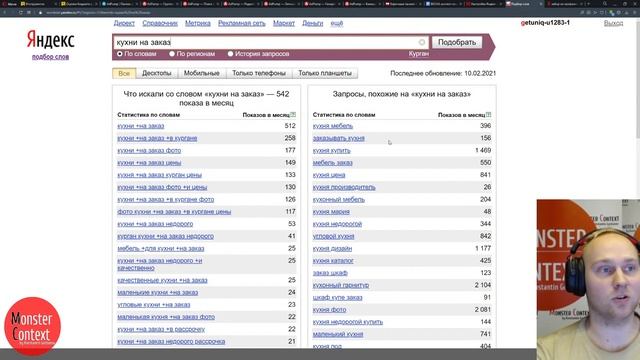Screen dimensions: 640x360
Task: Open query 'качественные кухни +на заказ'
Action: click(162, 280)
